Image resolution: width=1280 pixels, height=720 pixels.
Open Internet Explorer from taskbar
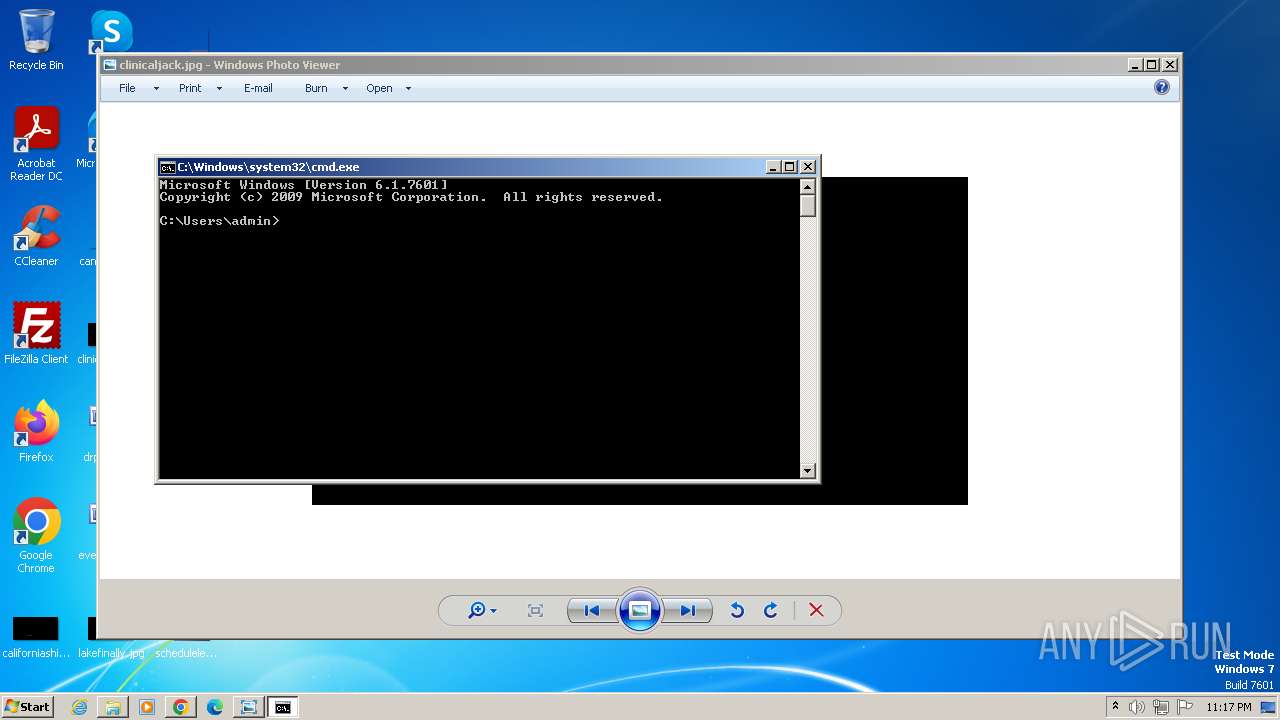79,707
